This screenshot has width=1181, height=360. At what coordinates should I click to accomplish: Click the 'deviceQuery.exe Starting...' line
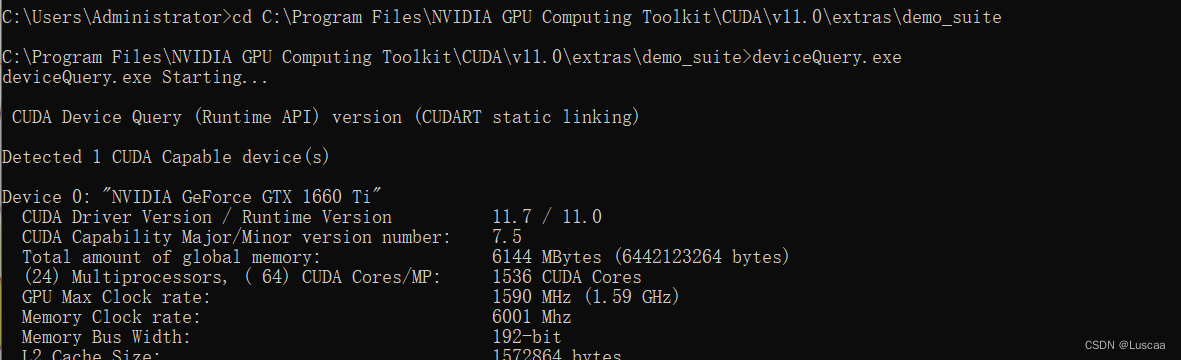point(135,77)
